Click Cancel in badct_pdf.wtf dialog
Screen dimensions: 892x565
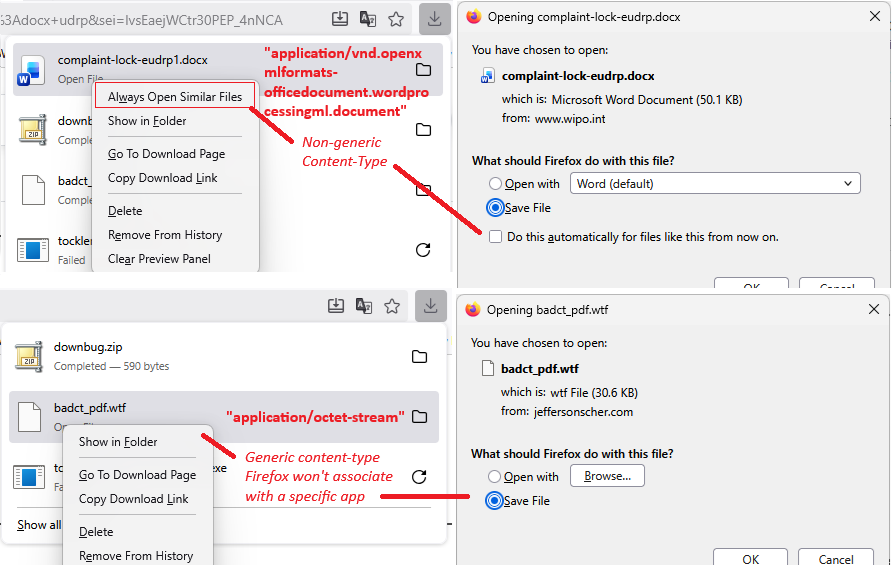836,558
